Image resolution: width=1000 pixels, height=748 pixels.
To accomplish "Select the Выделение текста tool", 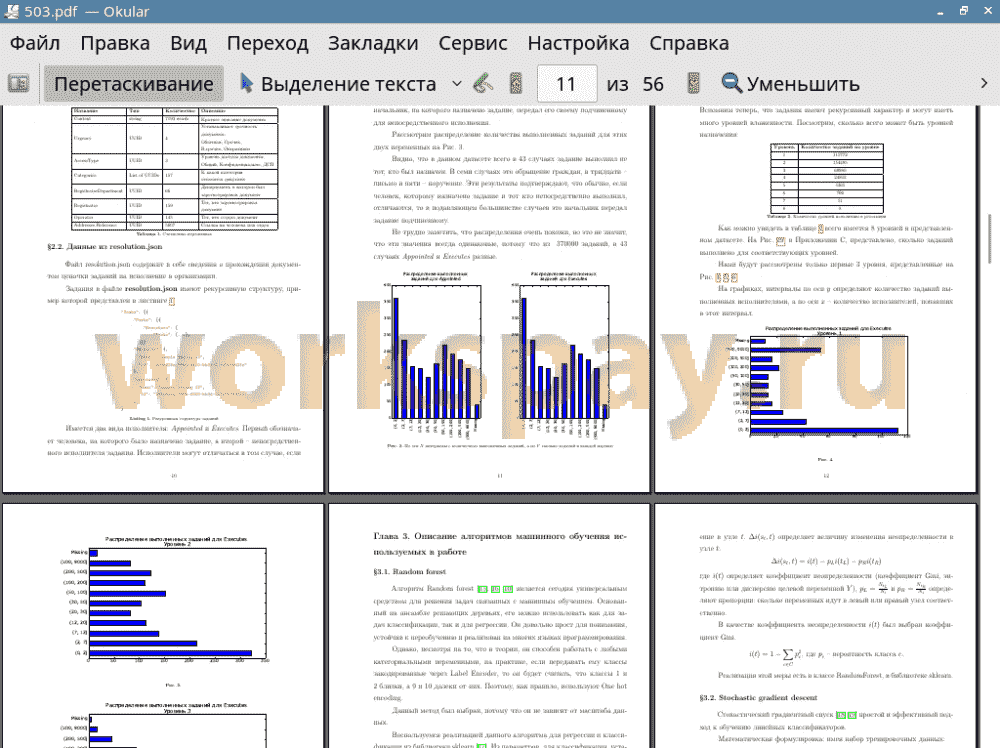I will tap(338, 84).
